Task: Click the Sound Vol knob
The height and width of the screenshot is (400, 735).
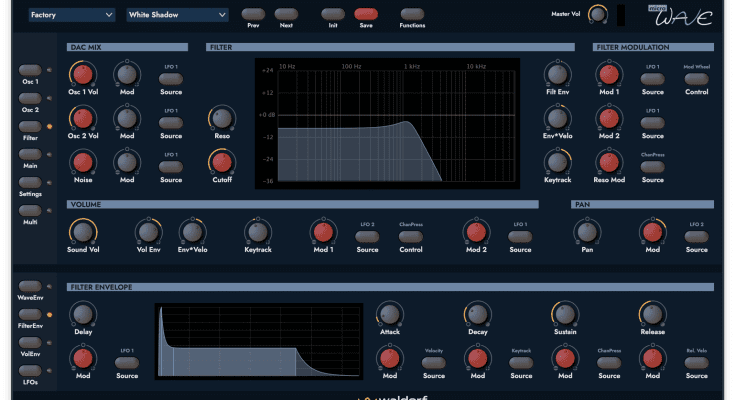Action: [x=82, y=231]
